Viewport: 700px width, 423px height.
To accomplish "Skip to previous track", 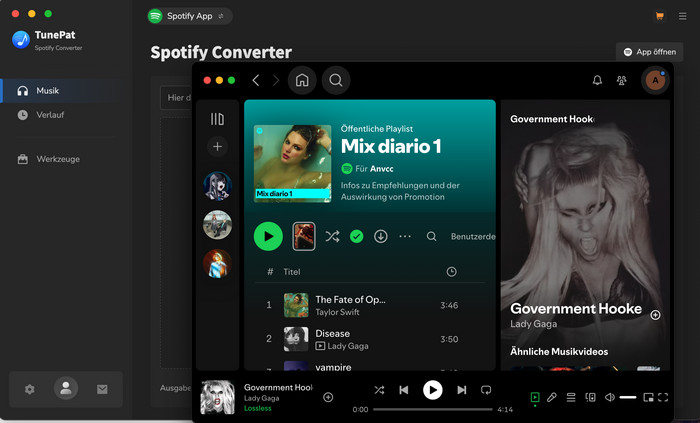I will point(404,390).
